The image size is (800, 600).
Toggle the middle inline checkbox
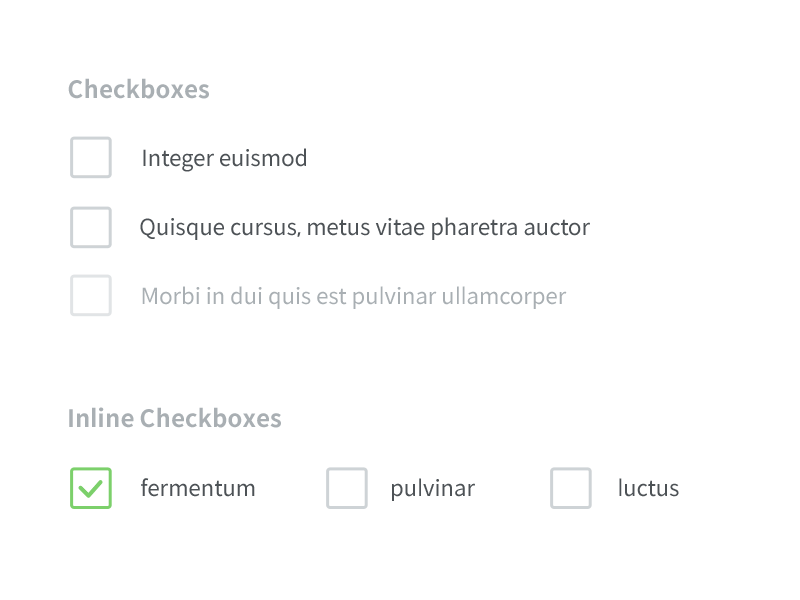coord(346,488)
